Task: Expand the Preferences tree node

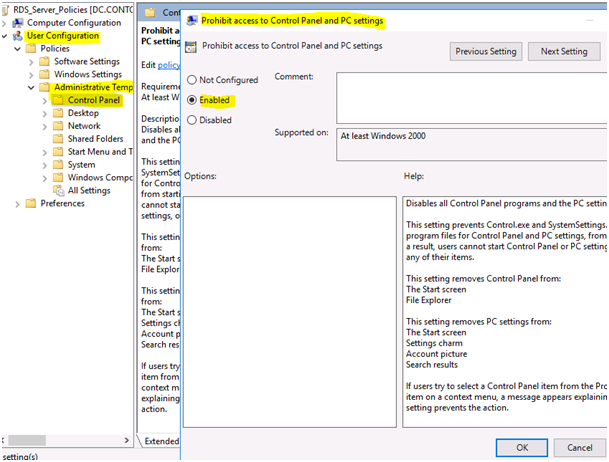Action: pyautogui.click(x=18, y=204)
